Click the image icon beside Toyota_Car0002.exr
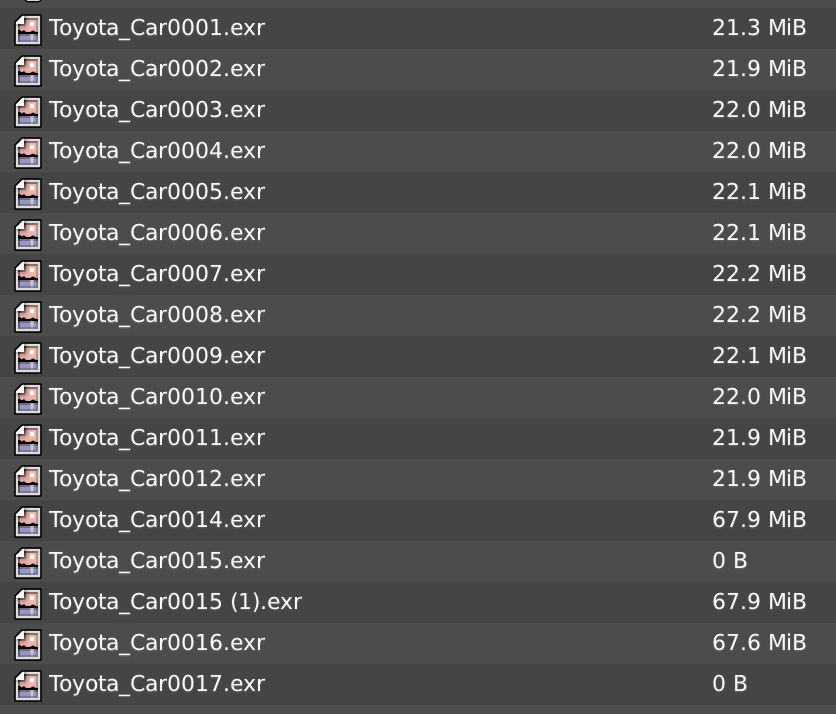The image size is (836, 714). [28, 71]
